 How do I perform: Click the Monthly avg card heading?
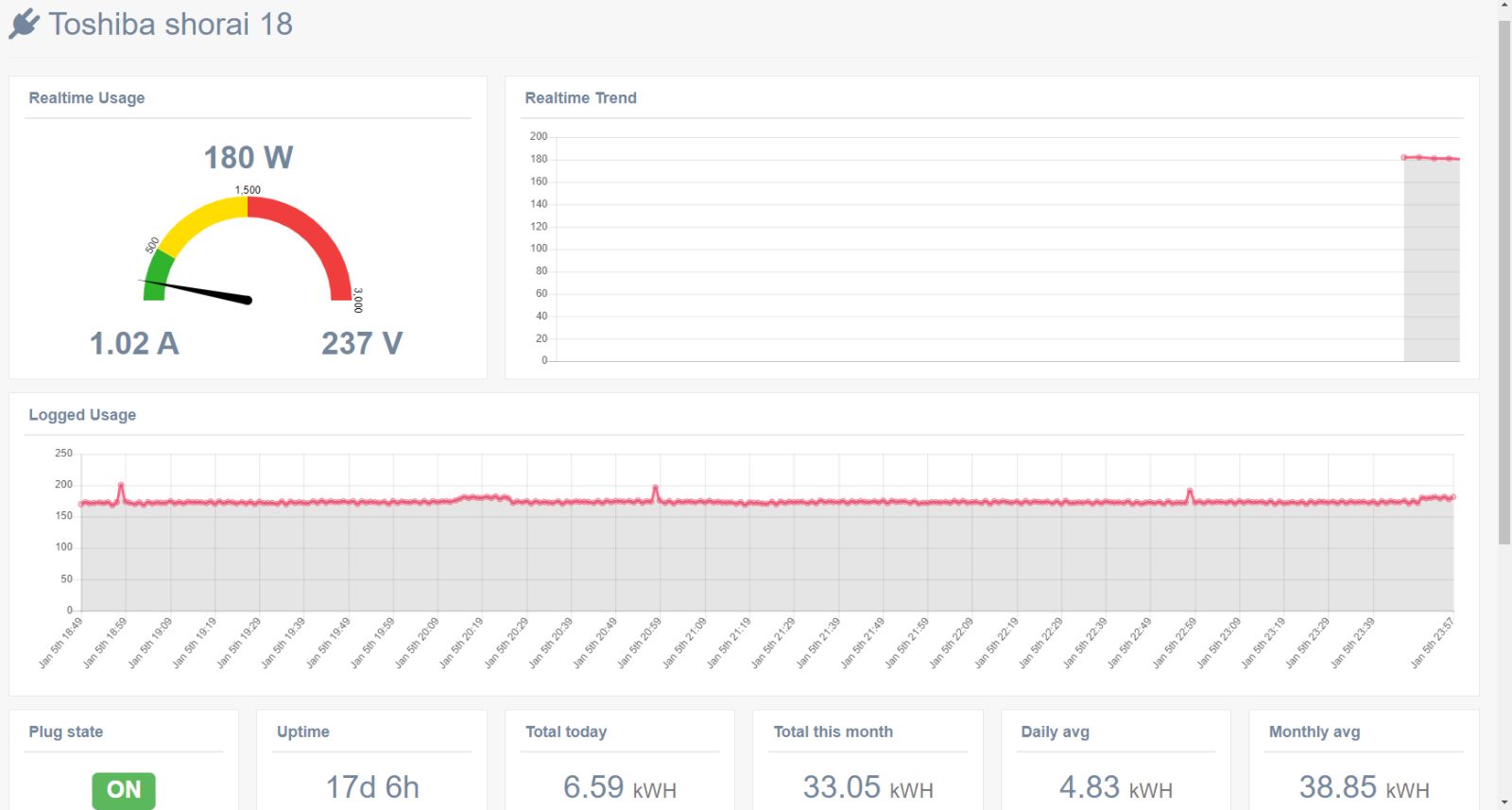point(1314,732)
